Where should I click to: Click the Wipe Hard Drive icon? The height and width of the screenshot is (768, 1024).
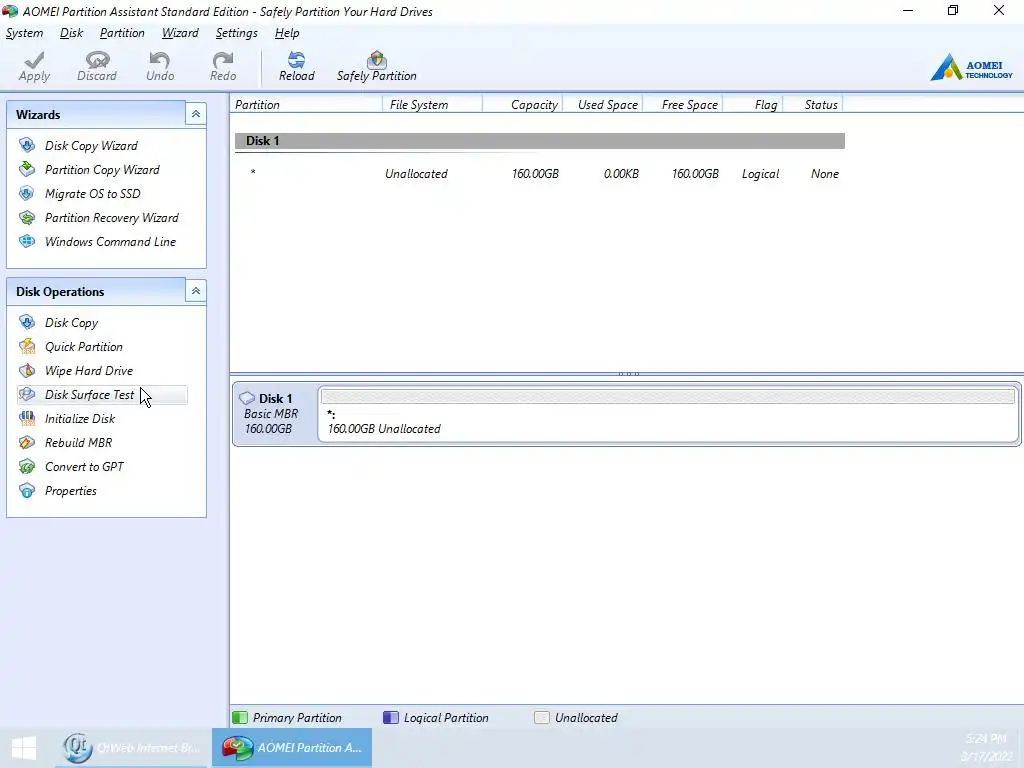tap(27, 370)
